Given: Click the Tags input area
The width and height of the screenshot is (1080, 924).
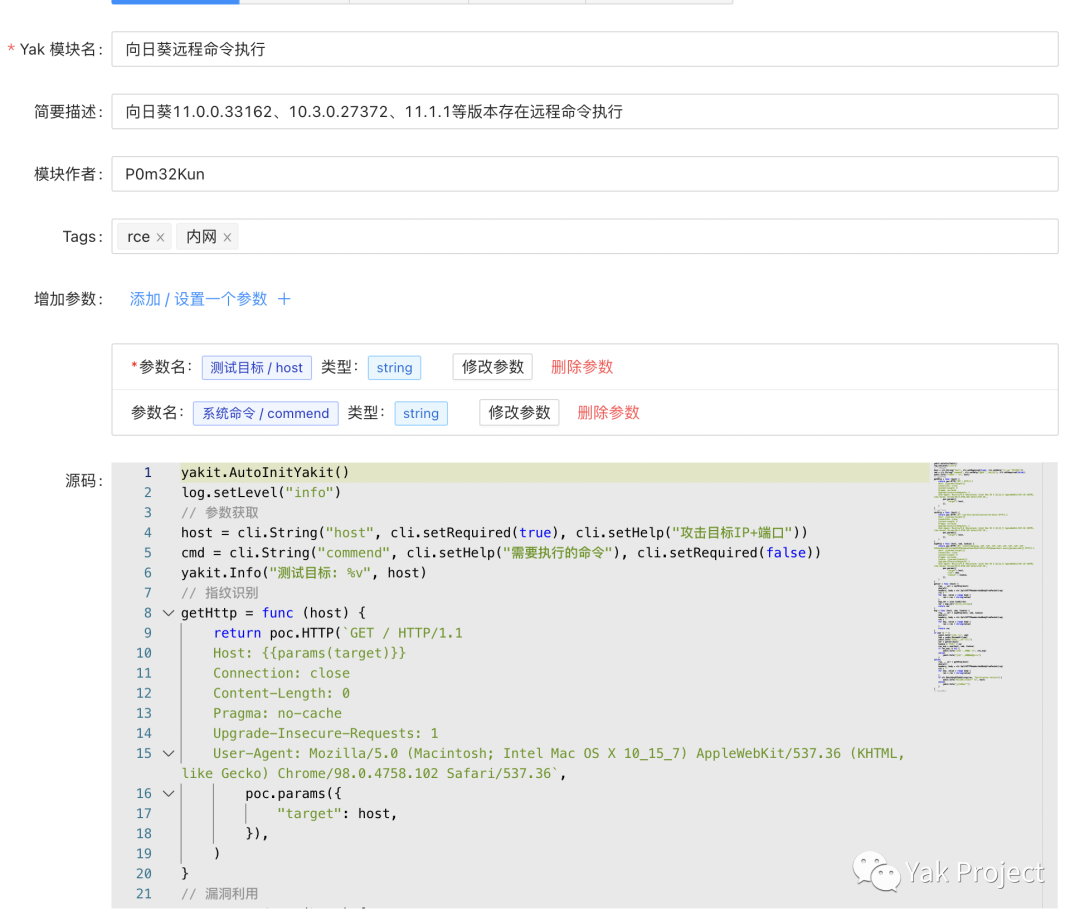Looking at the screenshot, I should [584, 236].
